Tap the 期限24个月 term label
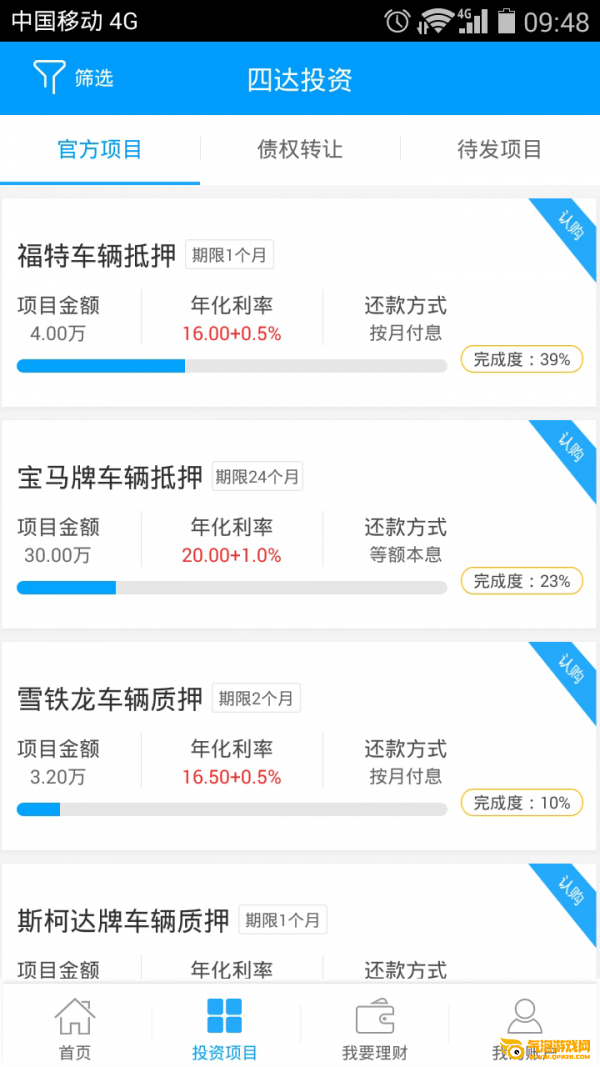 point(257,477)
